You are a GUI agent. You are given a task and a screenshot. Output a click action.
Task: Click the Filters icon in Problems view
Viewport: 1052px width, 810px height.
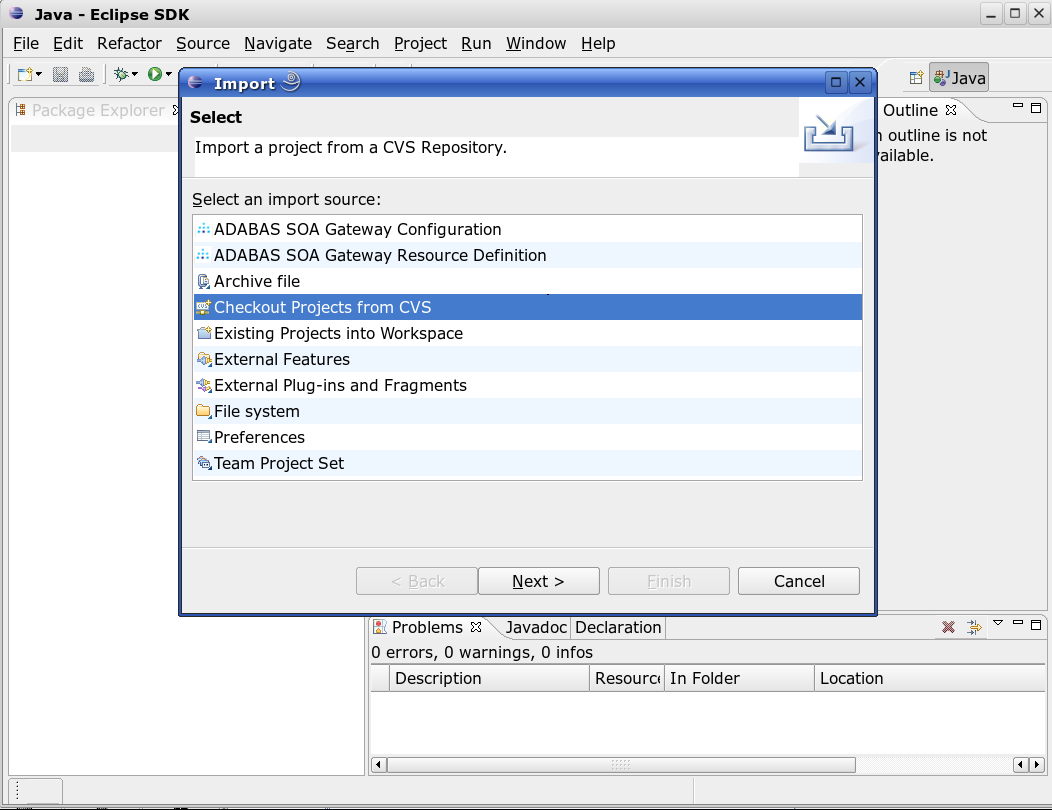974,627
